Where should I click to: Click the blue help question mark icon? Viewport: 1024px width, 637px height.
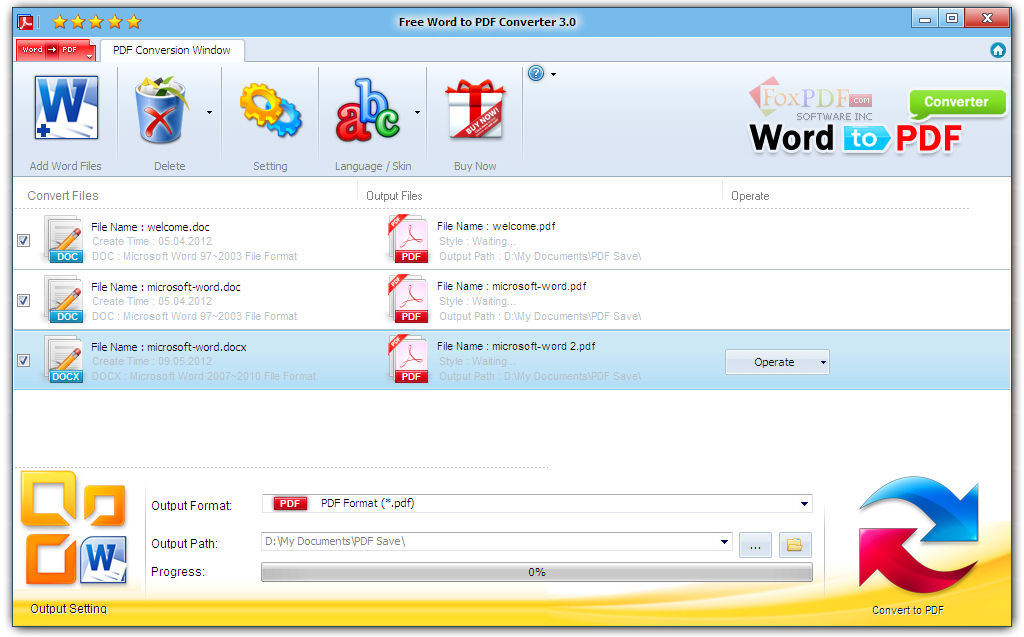click(x=536, y=73)
